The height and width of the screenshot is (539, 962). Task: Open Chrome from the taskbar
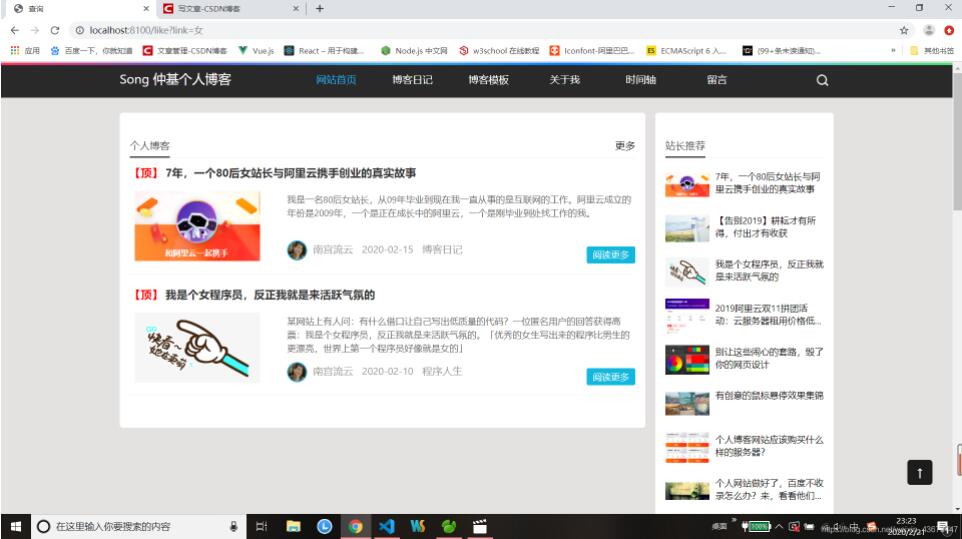coord(355,526)
